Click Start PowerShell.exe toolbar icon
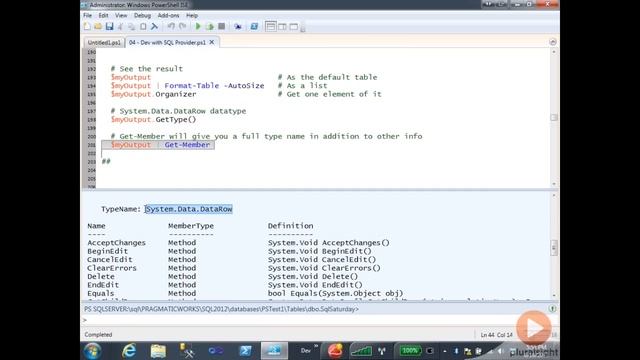Viewport: 640px width, 360px height. 254,27
